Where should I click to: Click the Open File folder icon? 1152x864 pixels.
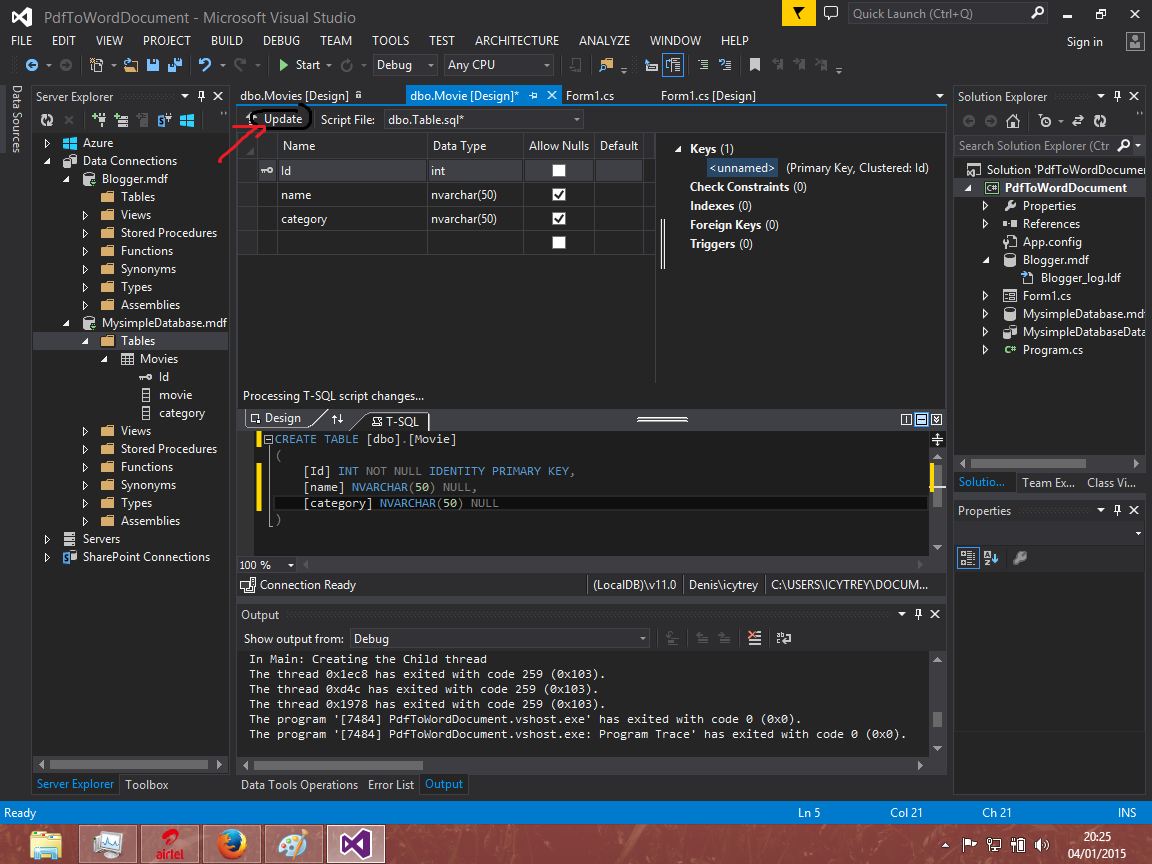[131, 65]
